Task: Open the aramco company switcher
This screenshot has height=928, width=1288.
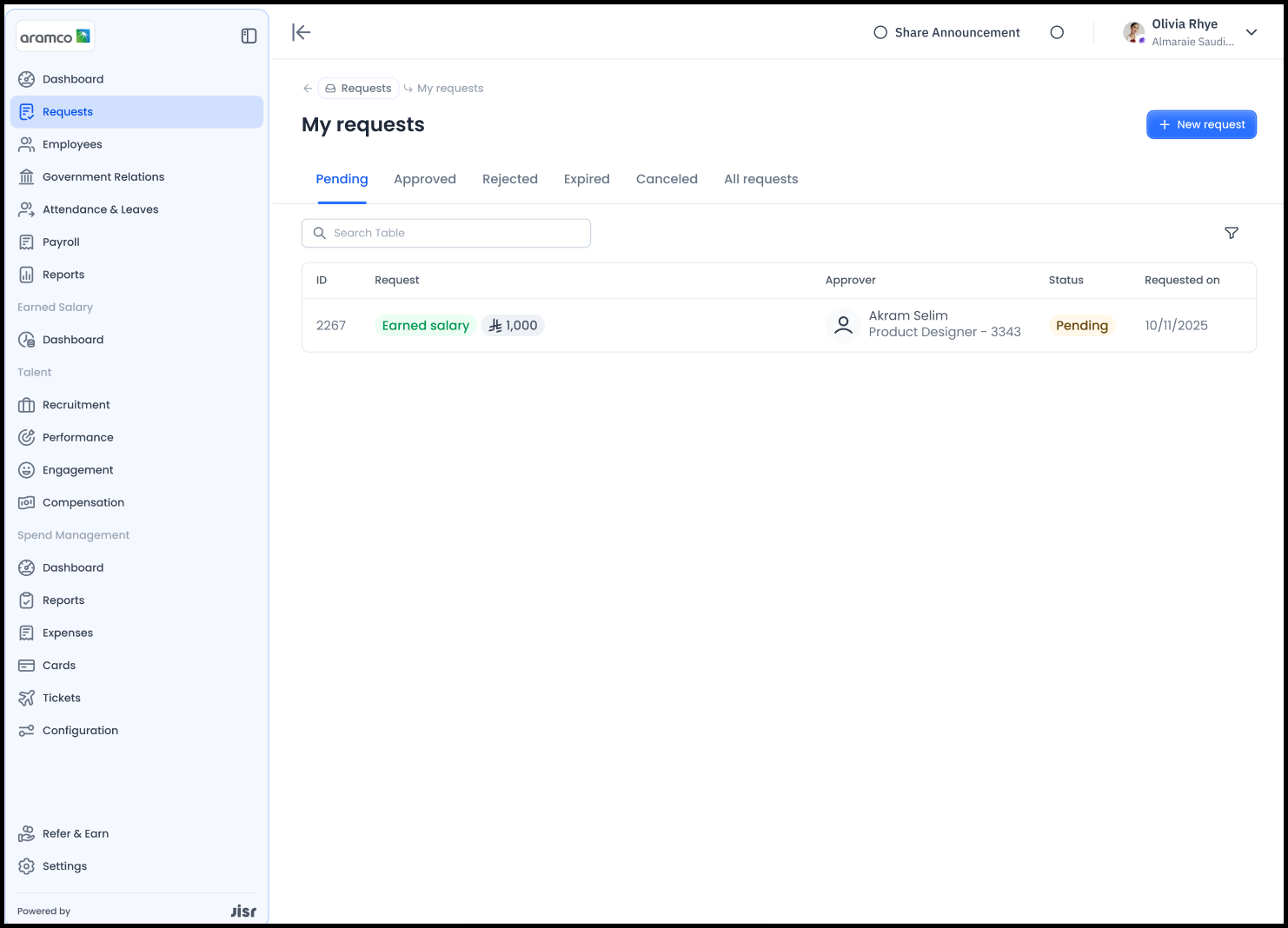Action: pyautogui.click(x=56, y=36)
